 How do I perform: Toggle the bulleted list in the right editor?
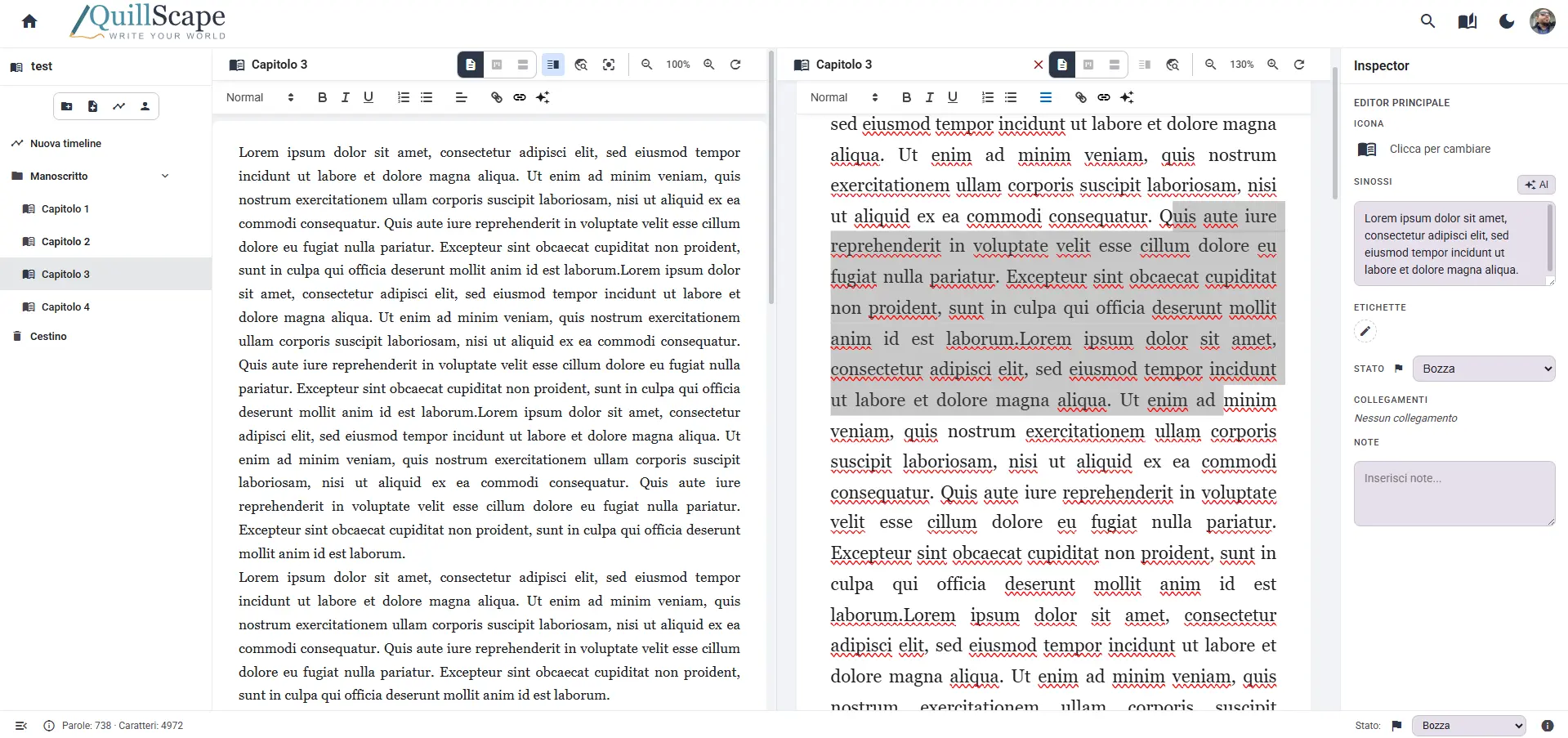tap(1012, 97)
